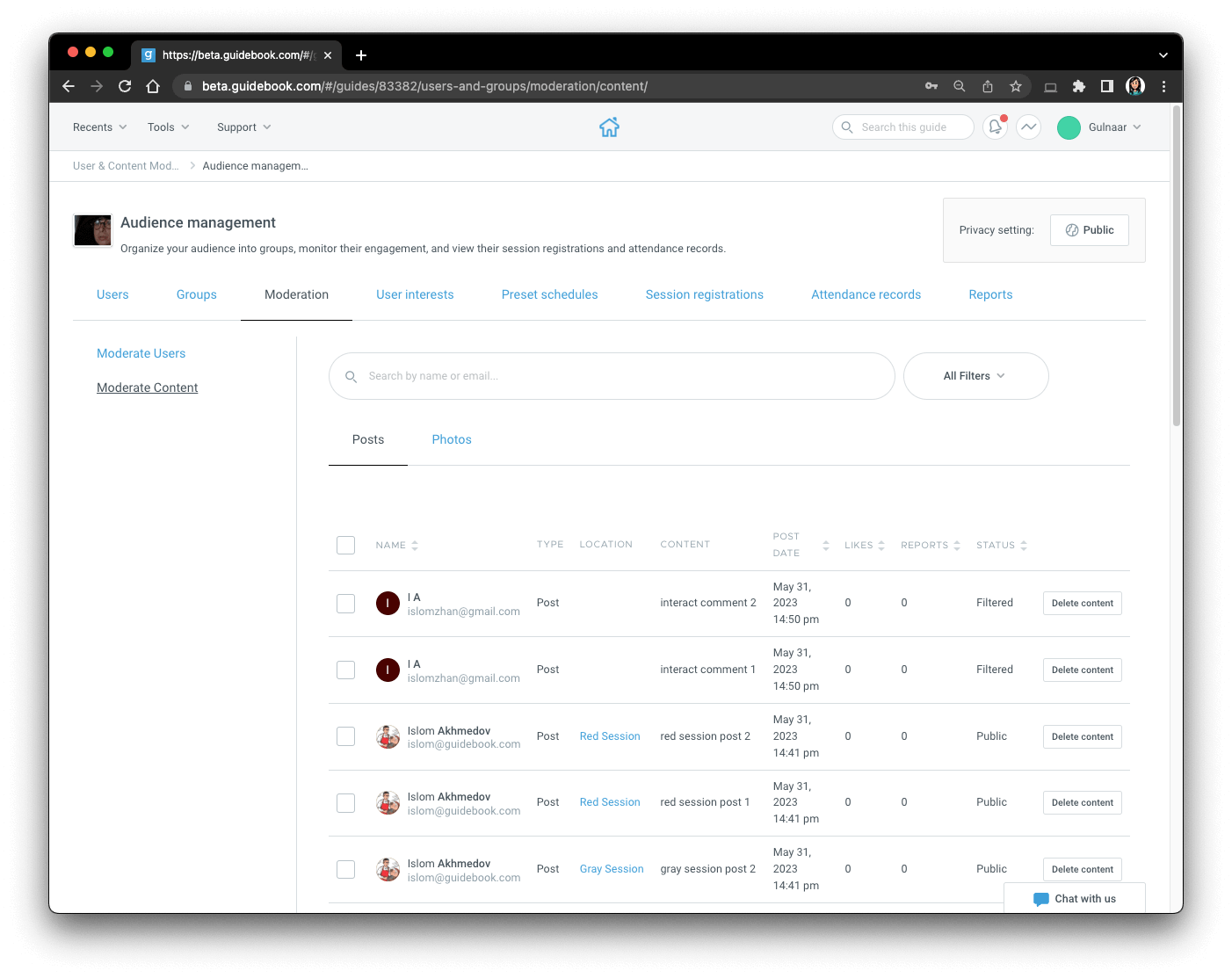1232x978 pixels.
Task: Switch to the Photos tab
Action: 451,439
